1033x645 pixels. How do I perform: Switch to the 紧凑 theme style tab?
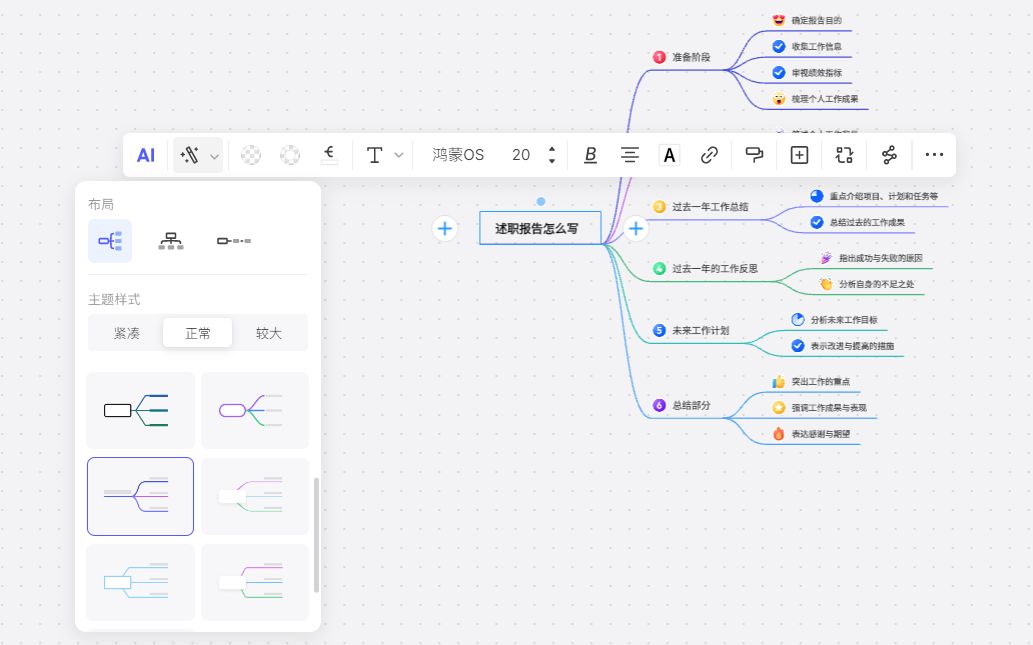(x=127, y=332)
